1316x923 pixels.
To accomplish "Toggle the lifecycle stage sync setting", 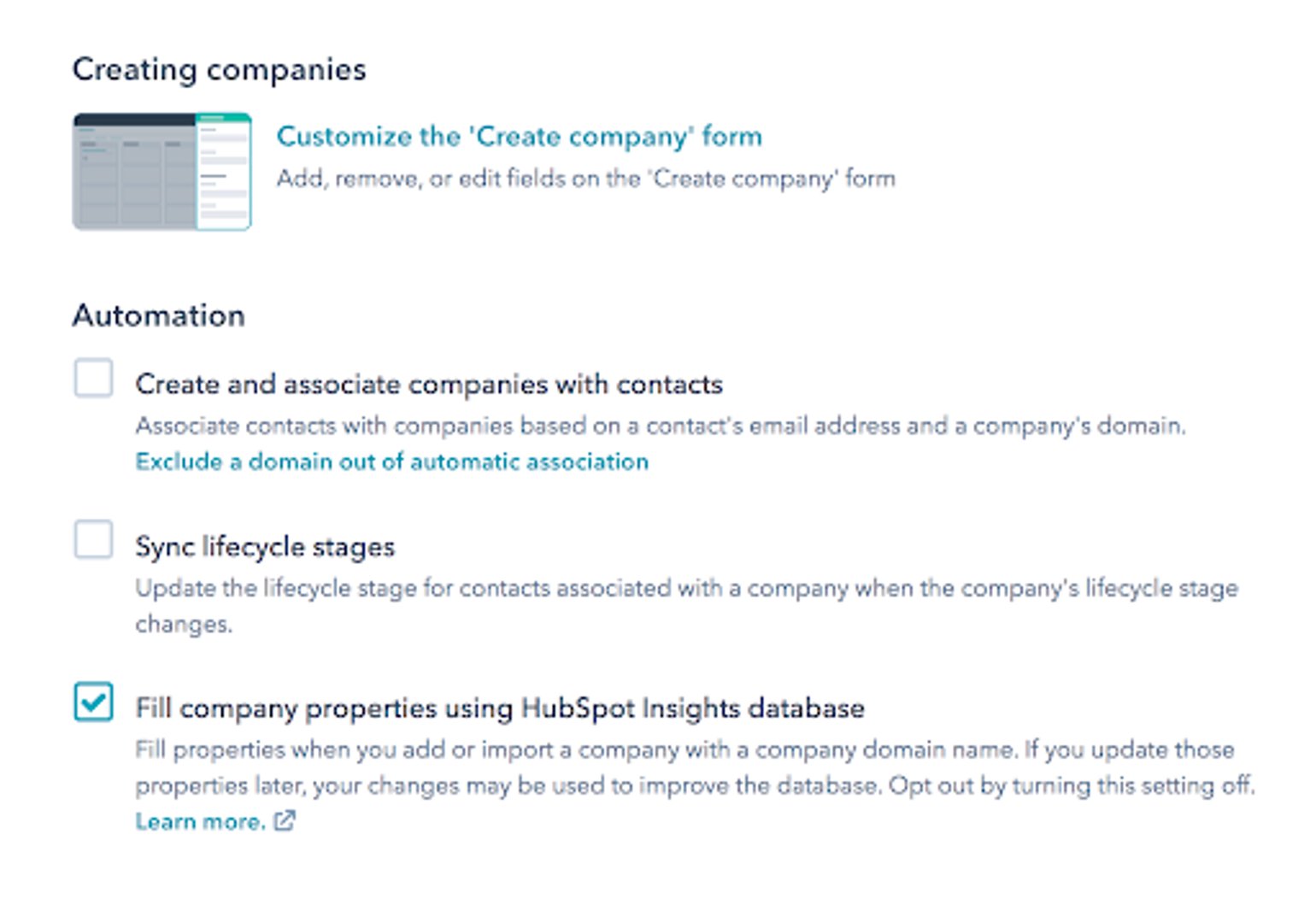I will (93, 540).
